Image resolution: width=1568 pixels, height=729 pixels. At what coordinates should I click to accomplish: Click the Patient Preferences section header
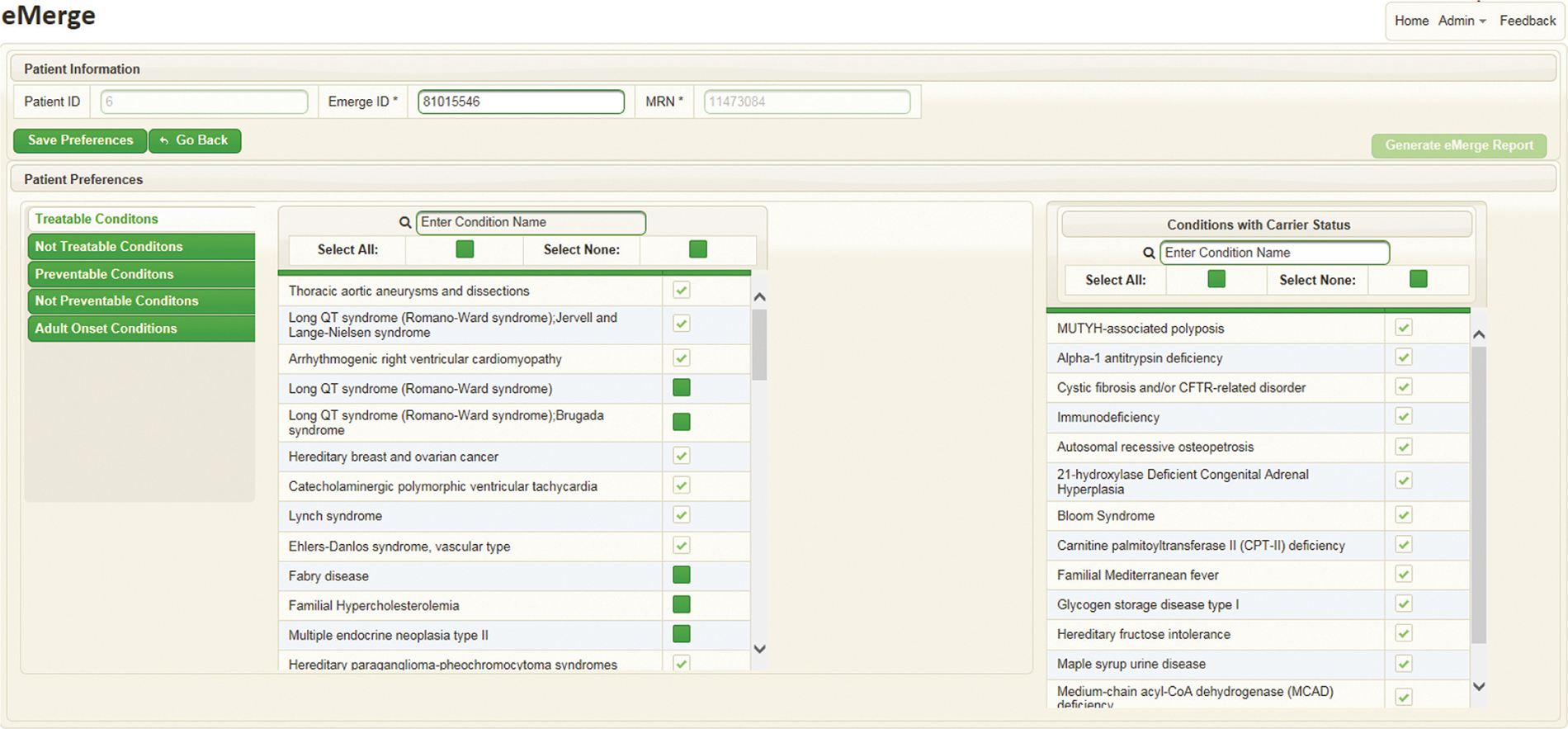point(783,179)
